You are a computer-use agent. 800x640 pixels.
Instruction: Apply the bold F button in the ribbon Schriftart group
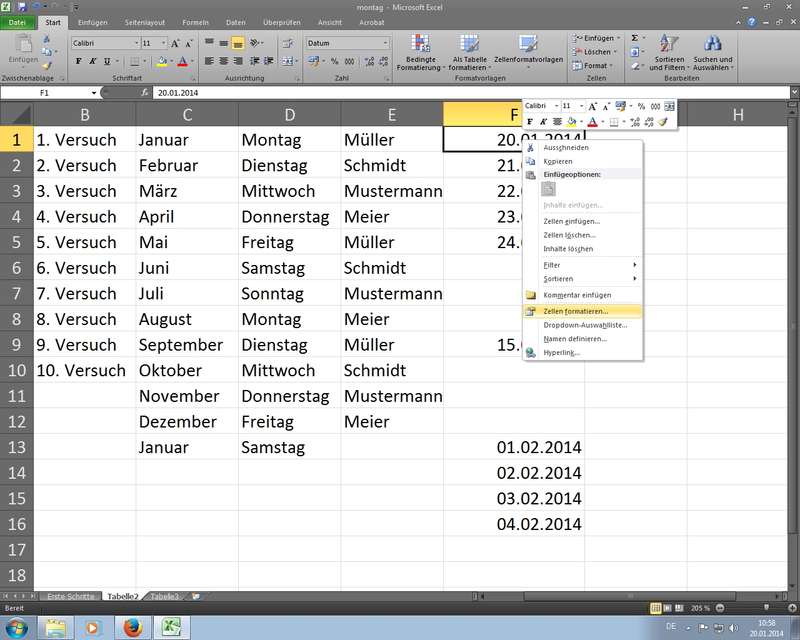click(x=79, y=61)
